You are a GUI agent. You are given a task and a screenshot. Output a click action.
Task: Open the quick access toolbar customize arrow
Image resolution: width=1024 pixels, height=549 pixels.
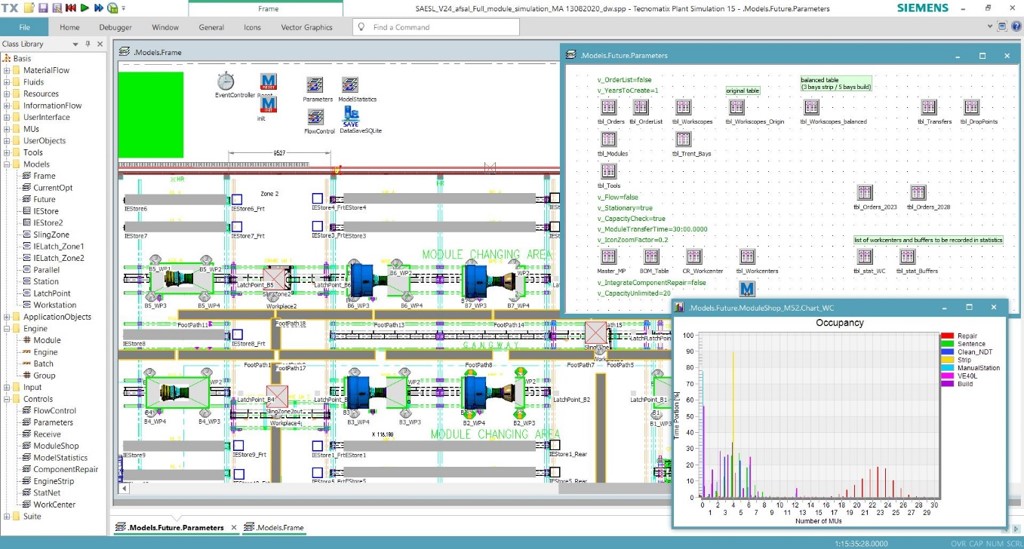pos(123,8)
